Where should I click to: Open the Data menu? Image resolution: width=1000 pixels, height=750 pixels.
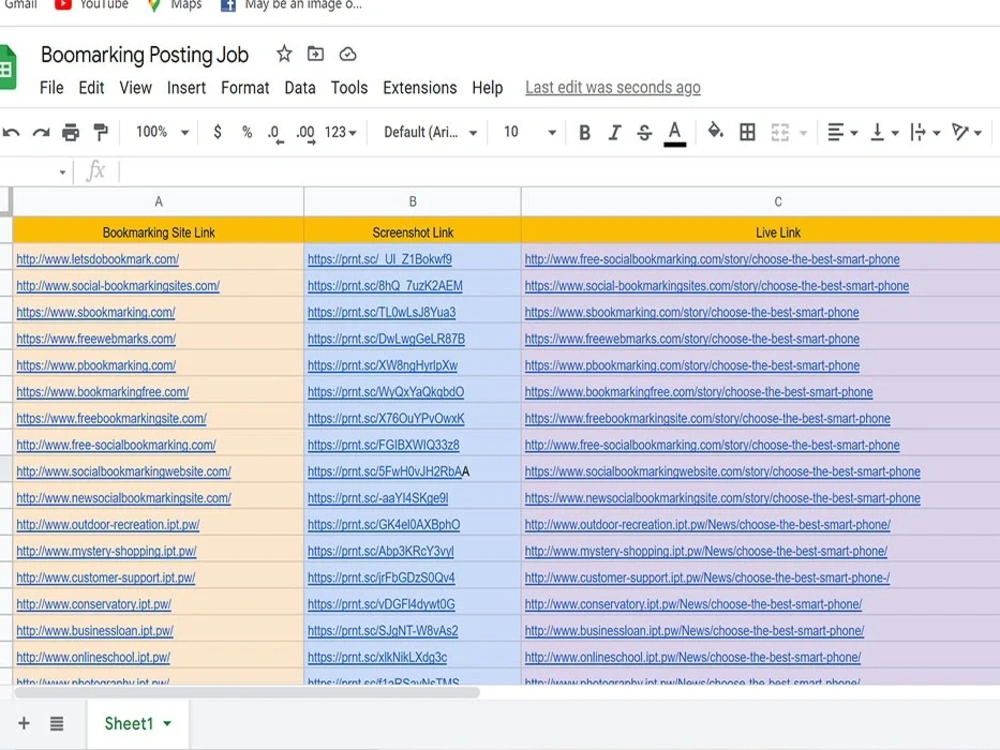coord(300,87)
